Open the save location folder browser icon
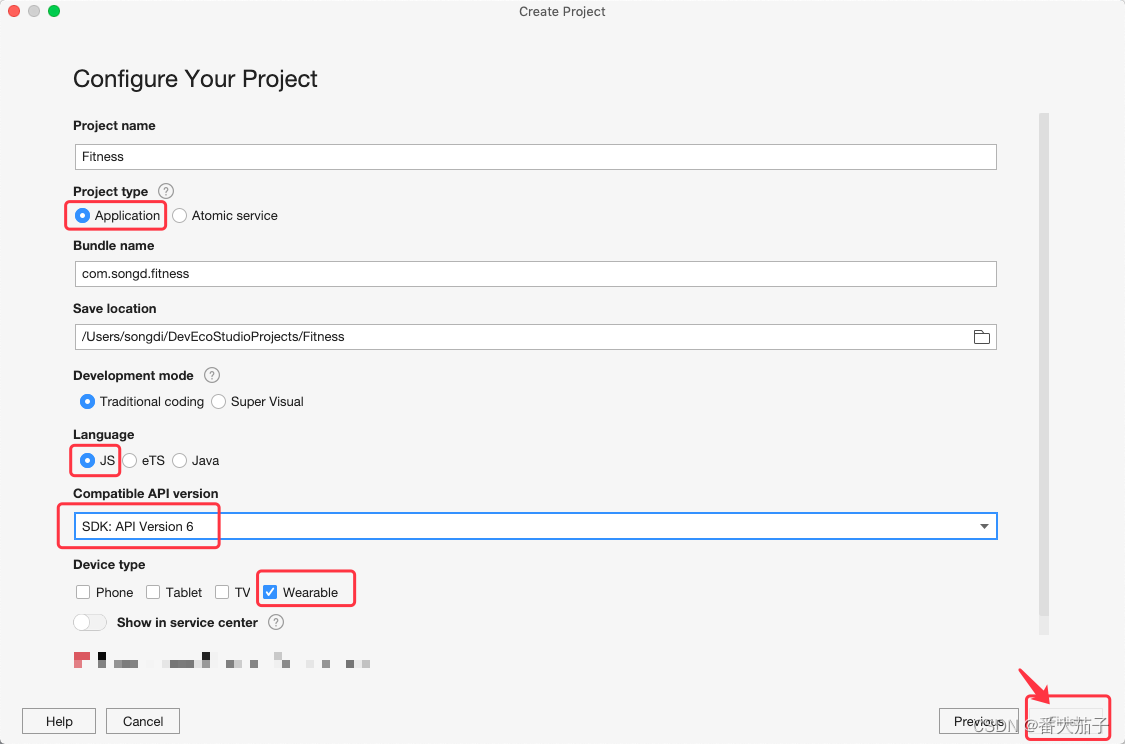This screenshot has height=744, width=1125. (x=982, y=337)
